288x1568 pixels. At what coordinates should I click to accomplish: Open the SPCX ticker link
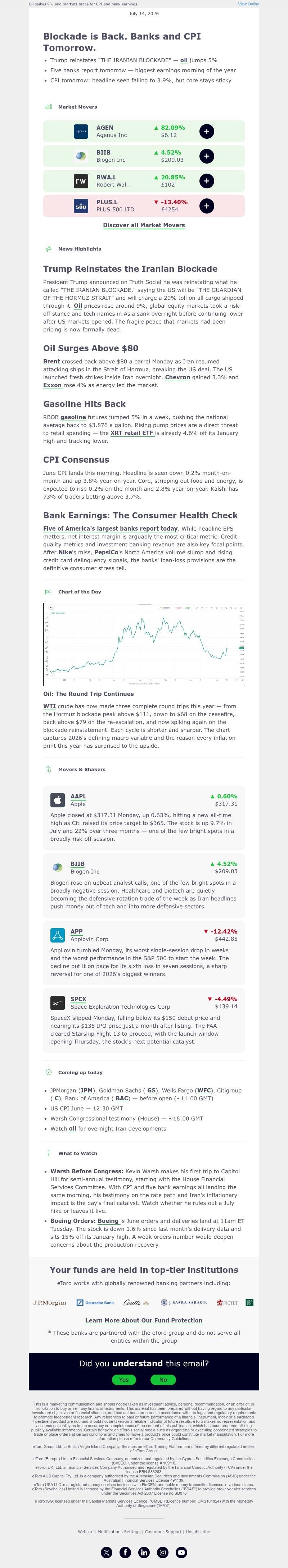pos(78,999)
